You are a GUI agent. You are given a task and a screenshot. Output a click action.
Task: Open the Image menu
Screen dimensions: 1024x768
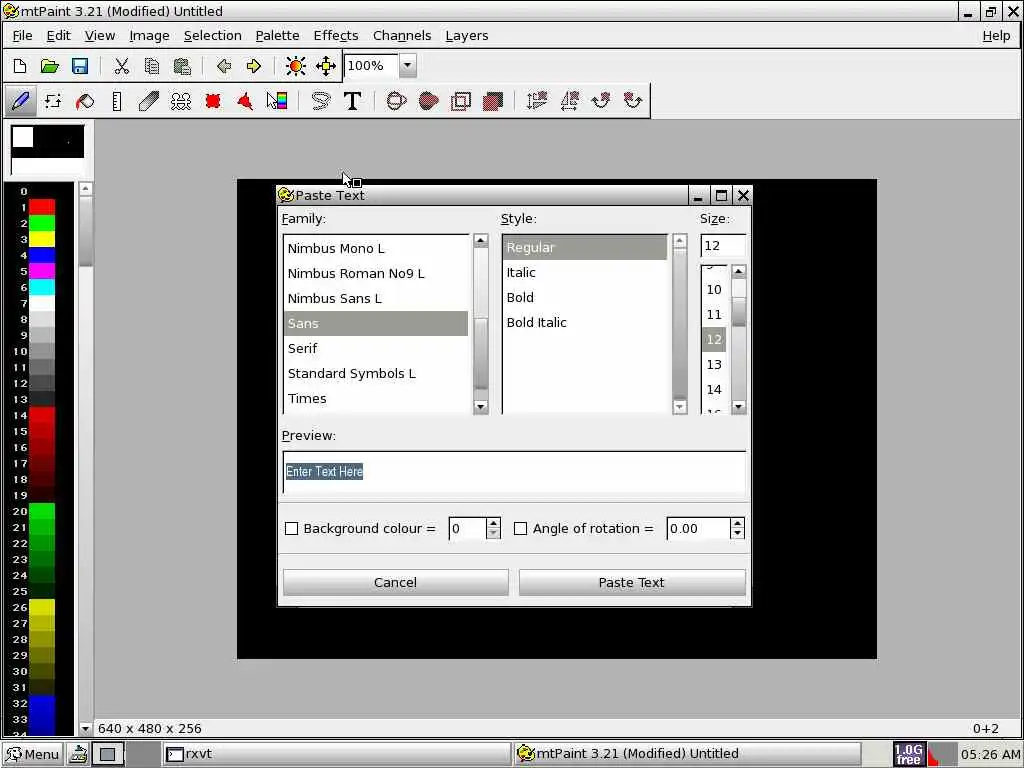pos(149,36)
